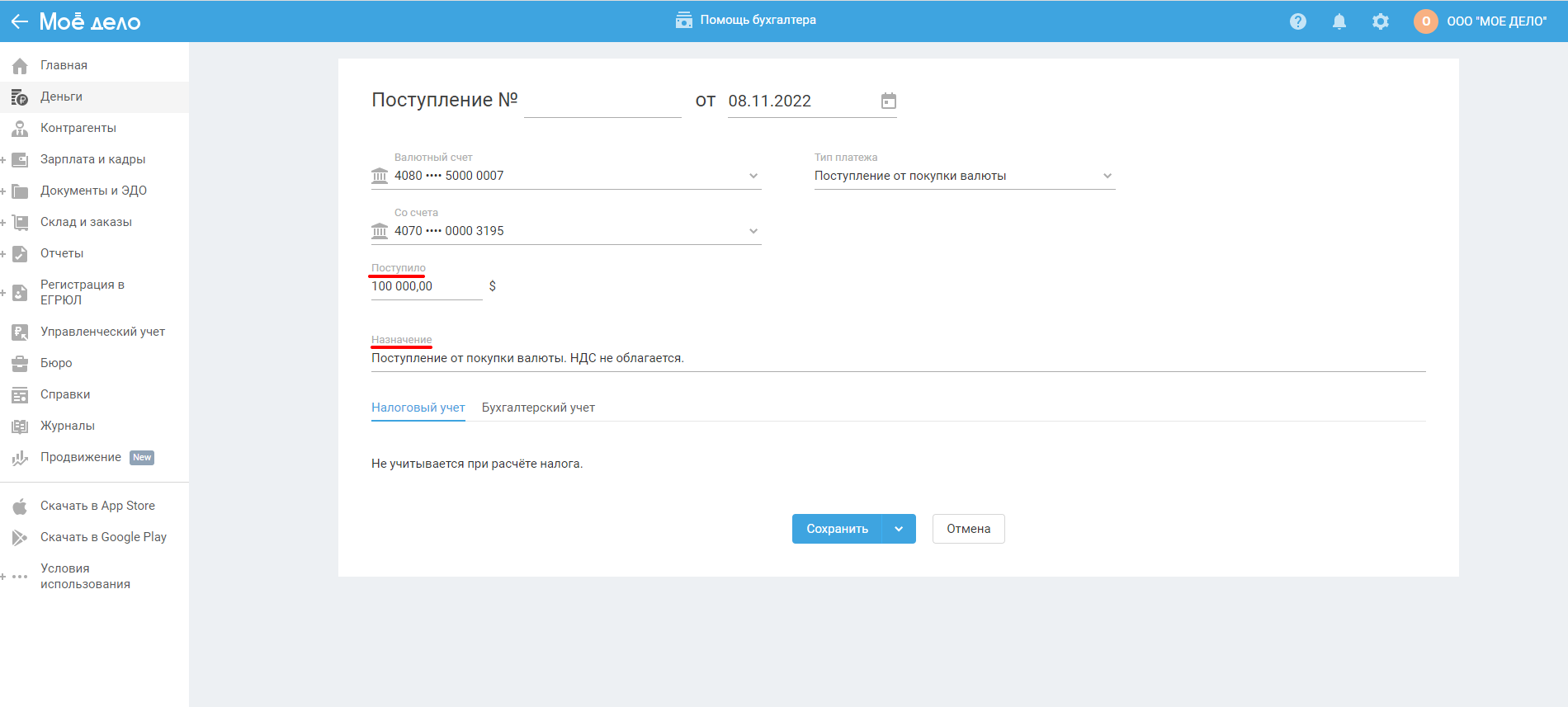Image resolution: width=1568 pixels, height=707 pixels.
Task: Open Главная from the sidebar
Action: point(64,65)
